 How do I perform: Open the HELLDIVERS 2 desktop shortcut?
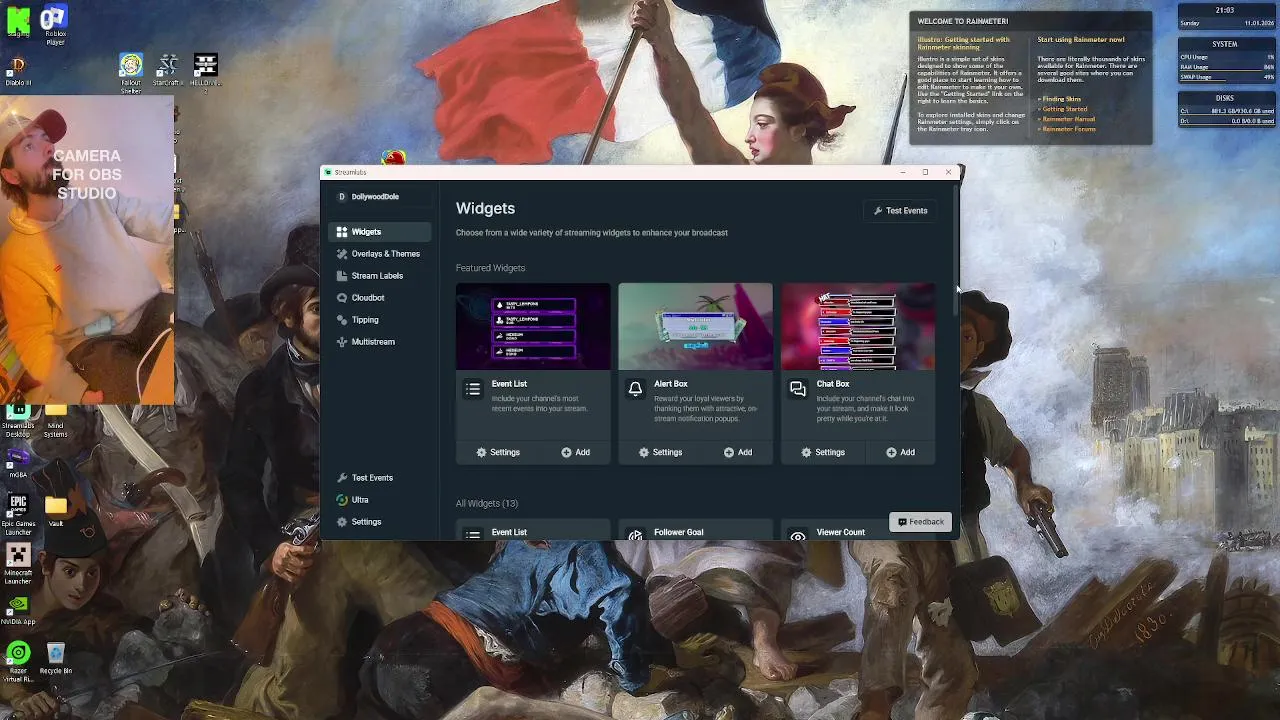coord(205,74)
